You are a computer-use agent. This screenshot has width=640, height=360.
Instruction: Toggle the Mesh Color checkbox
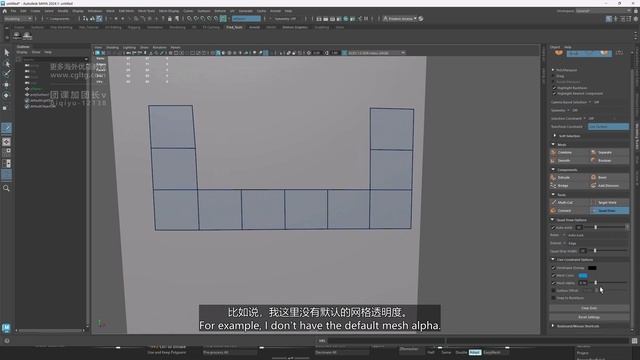pos(553,276)
